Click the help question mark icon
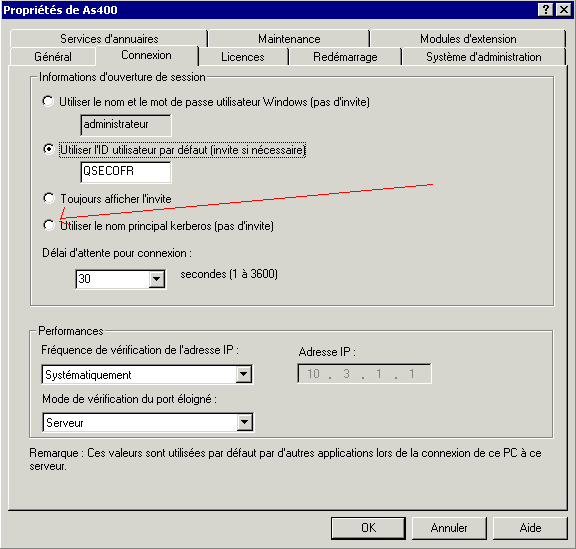The height and width of the screenshot is (549, 576). (x=546, y=9)
